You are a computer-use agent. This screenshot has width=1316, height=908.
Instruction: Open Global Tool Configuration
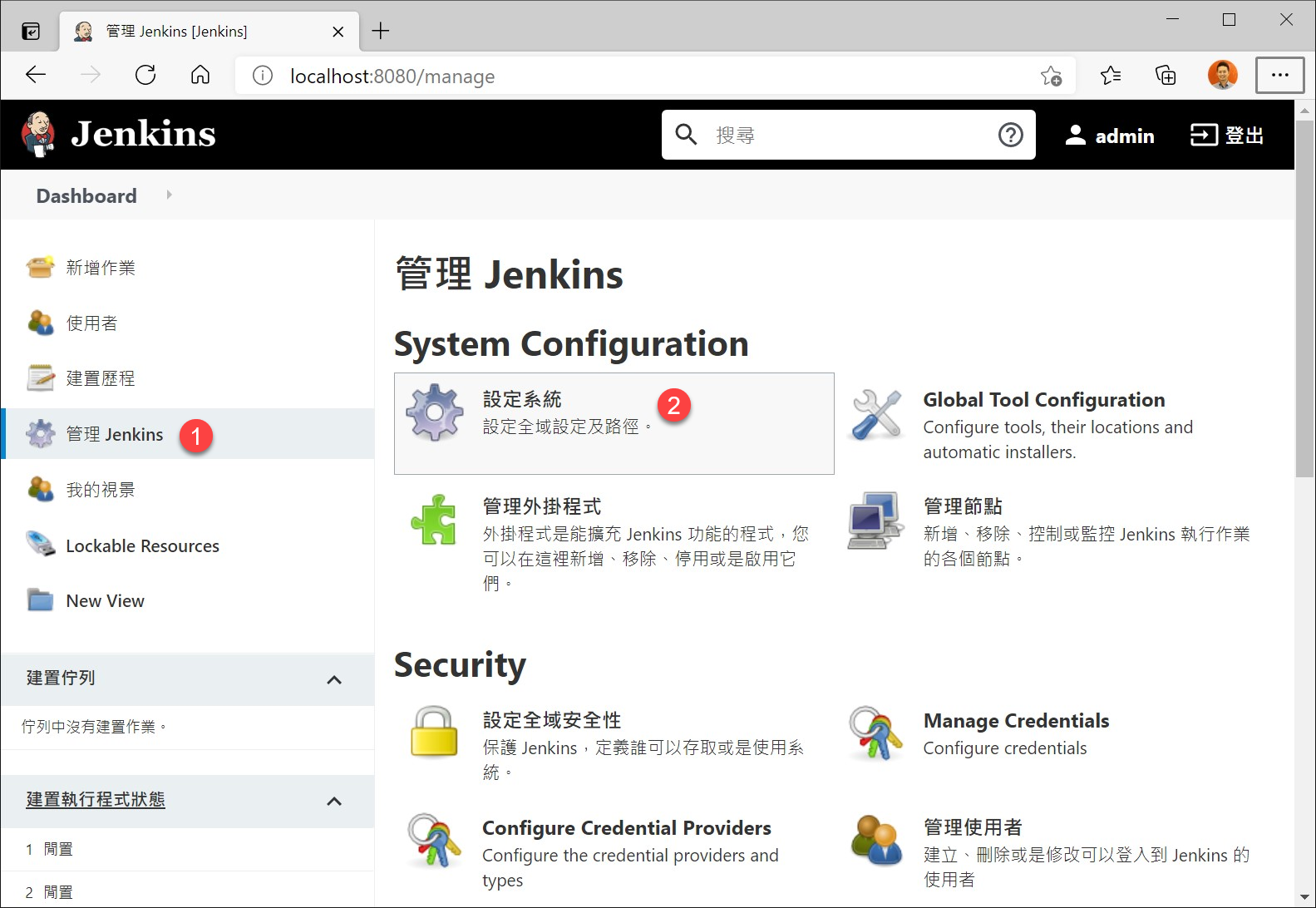1044,400
